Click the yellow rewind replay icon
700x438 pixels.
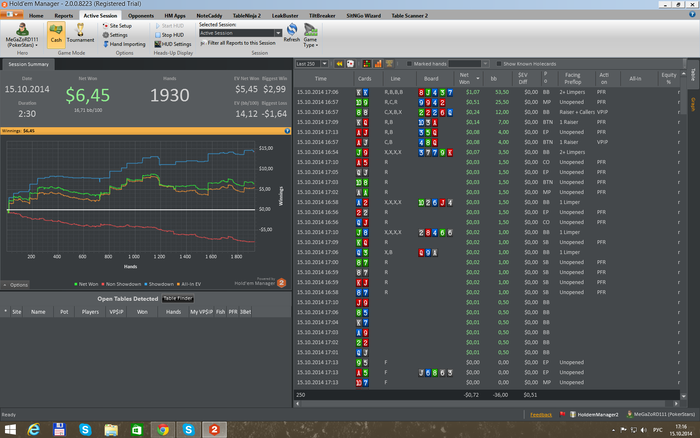coord(339,64)
